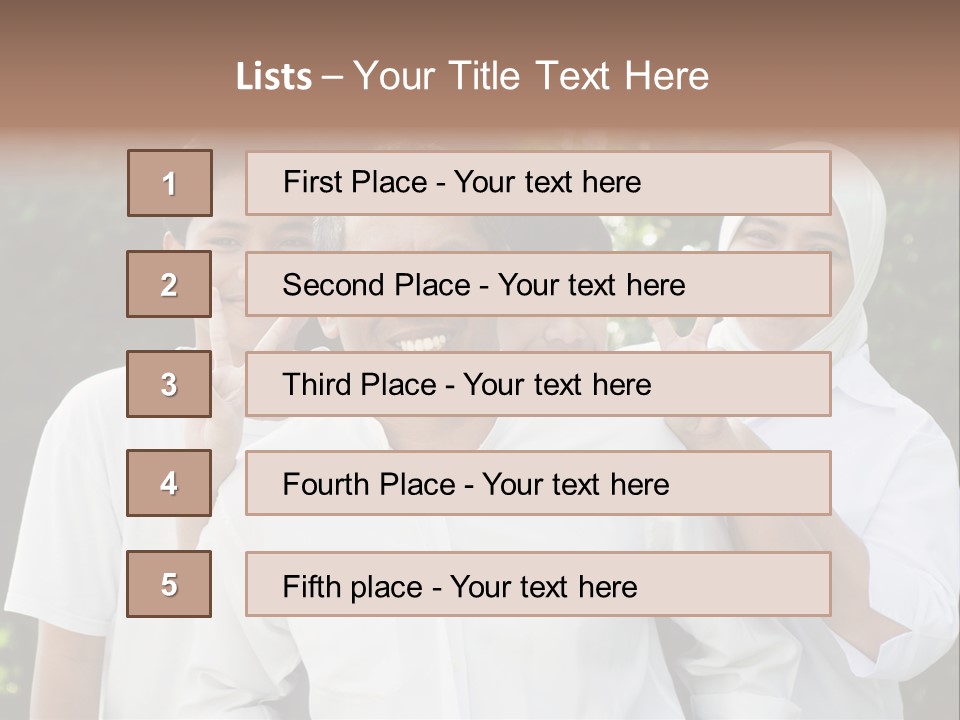Image resolution: width=960 pixels, height=720 pixels.
Task: Select the number 2 list box
Action: pos(169,284)
